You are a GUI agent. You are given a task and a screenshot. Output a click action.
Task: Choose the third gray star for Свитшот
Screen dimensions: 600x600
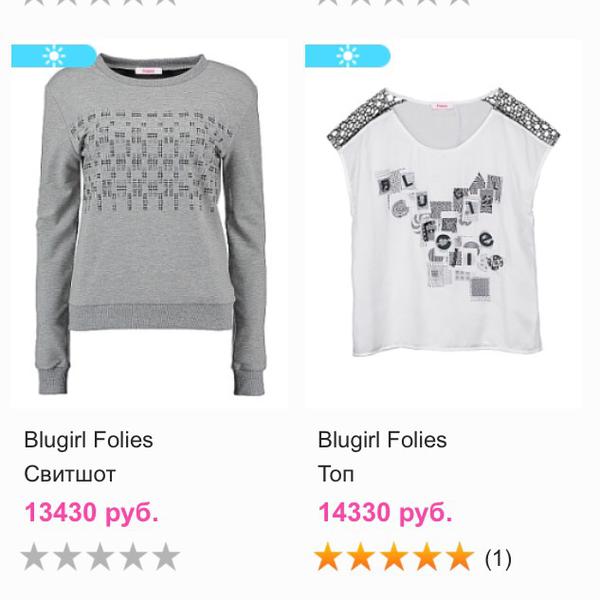100,556
